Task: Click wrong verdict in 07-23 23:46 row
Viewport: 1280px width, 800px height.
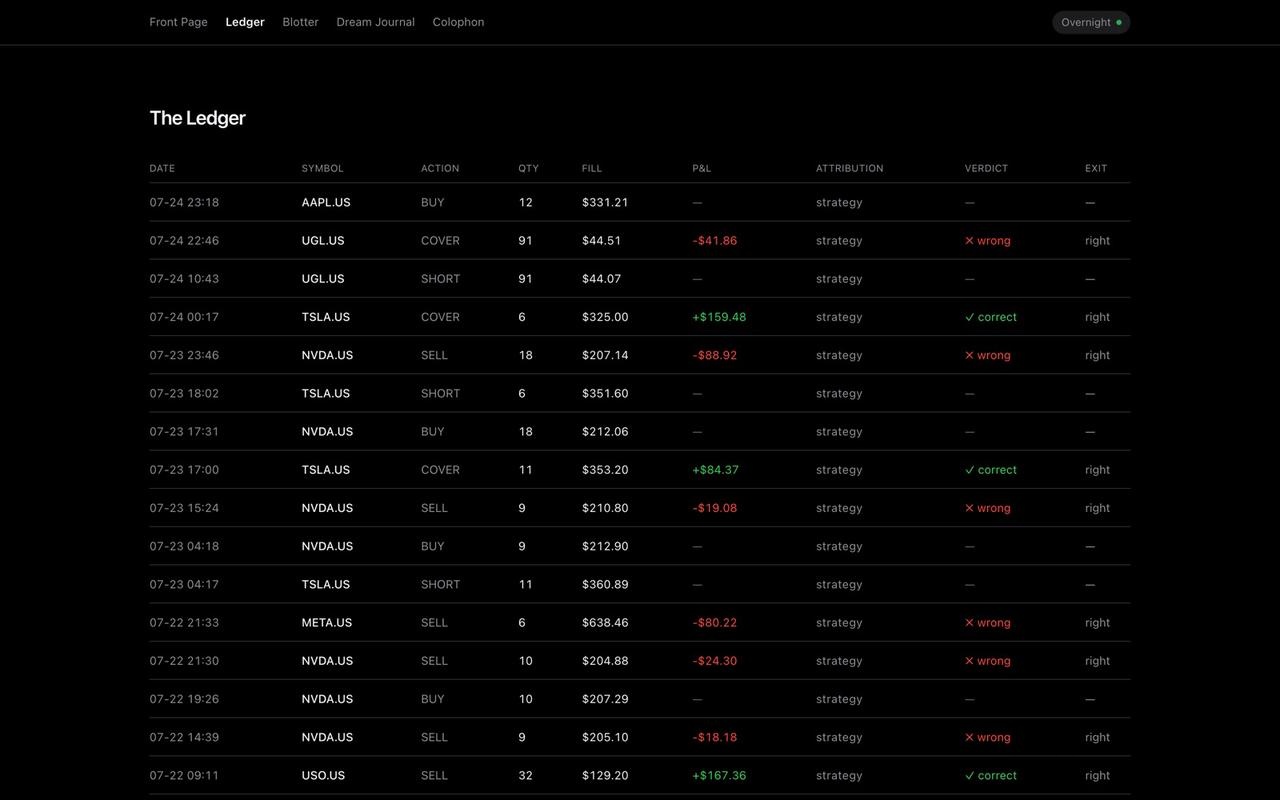Action: pyautogui.click(x=988, y=355)
